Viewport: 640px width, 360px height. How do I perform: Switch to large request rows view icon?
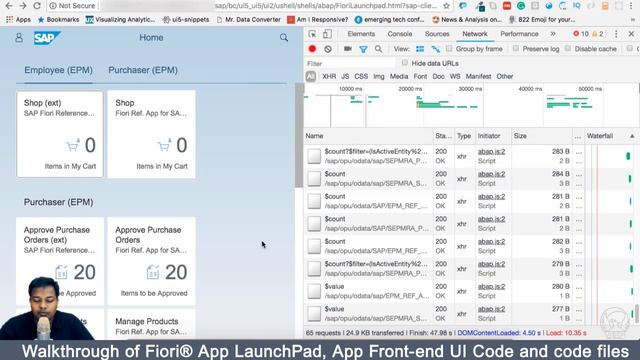point(420,49)
